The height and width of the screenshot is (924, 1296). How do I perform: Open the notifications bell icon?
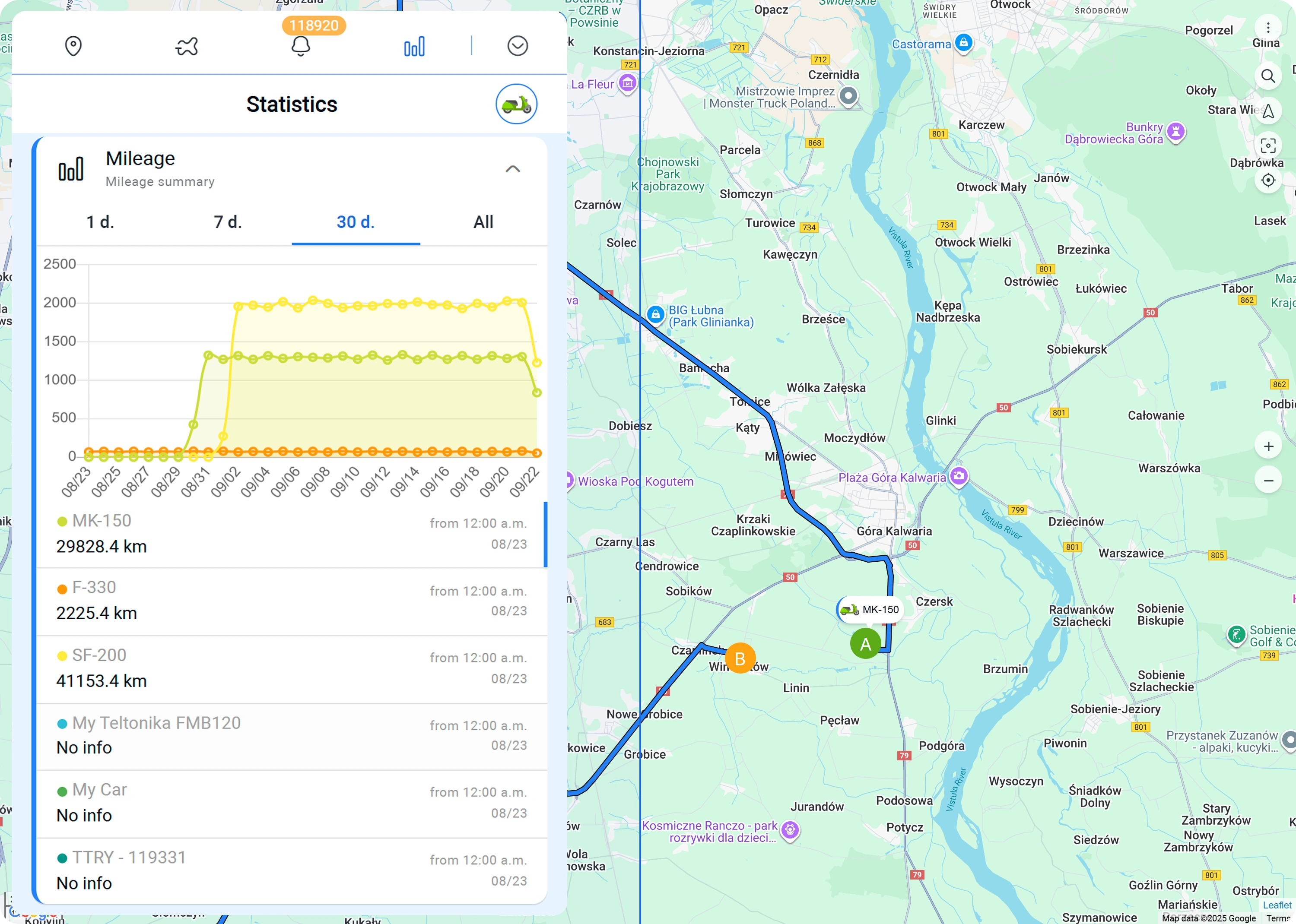(301, 46)
